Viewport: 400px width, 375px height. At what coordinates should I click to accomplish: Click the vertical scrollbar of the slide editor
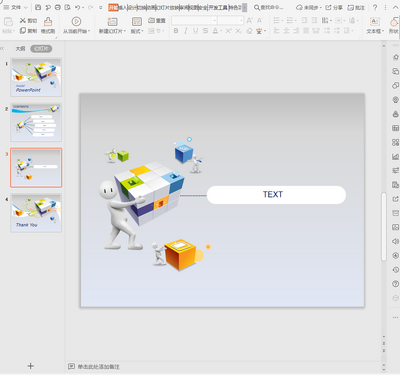point(384,226)
